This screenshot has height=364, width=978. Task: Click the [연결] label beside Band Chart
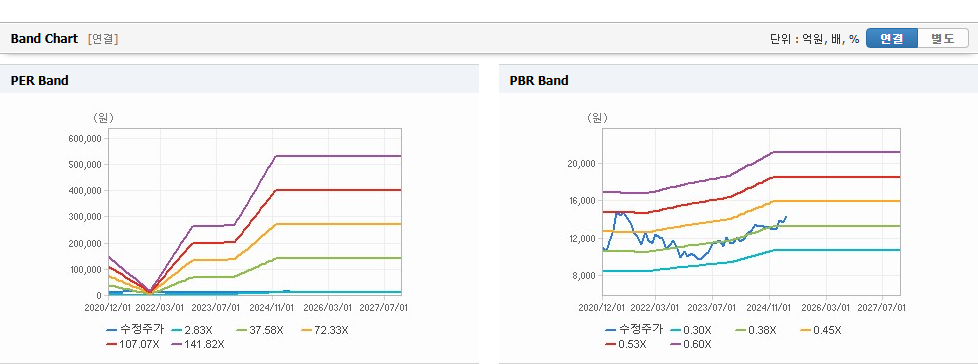103,39
